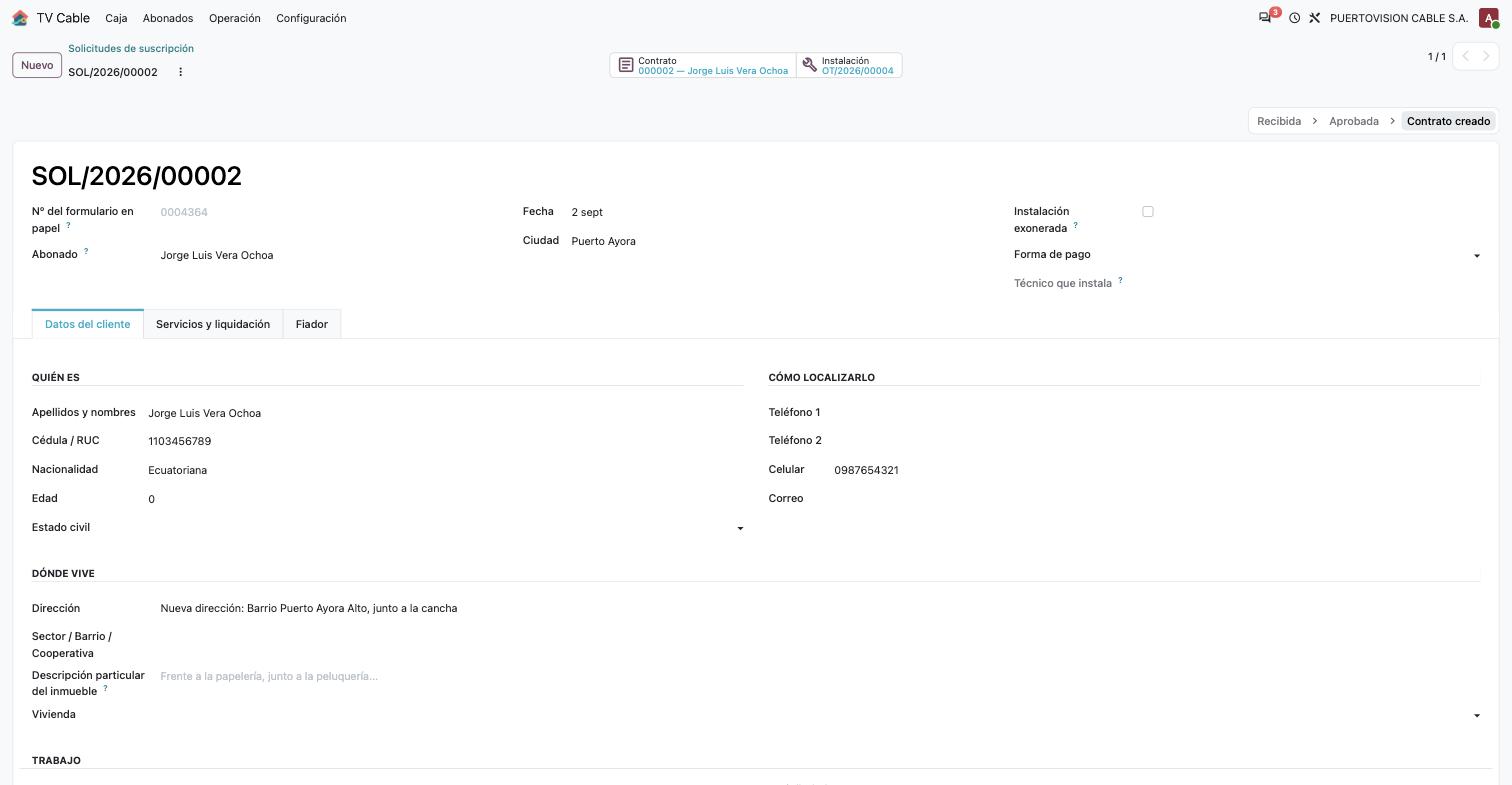Open the Instalación OT/2026/00004 smart button
Image resolution: width=1512 pixels, height=785 pixels.
pos(849,65)
